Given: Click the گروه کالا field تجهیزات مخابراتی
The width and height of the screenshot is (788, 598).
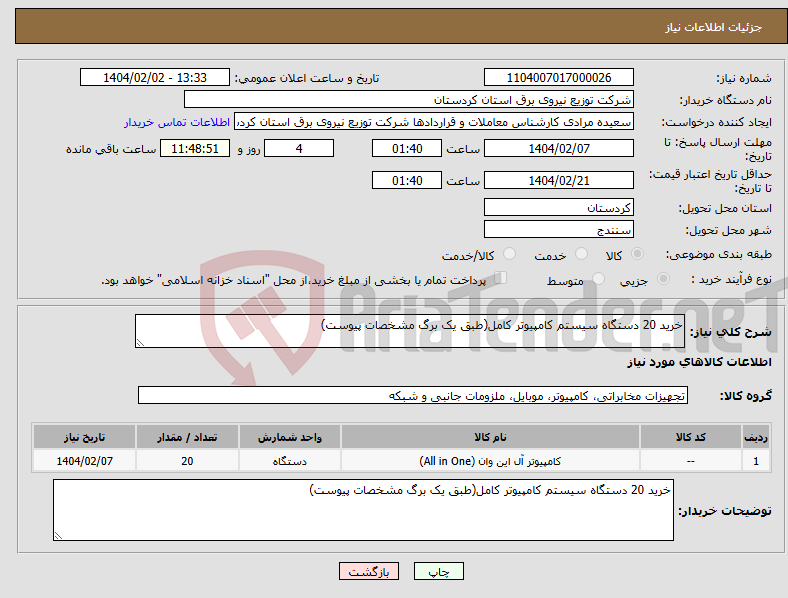Looking at the screenshot, I should point(413,395).
